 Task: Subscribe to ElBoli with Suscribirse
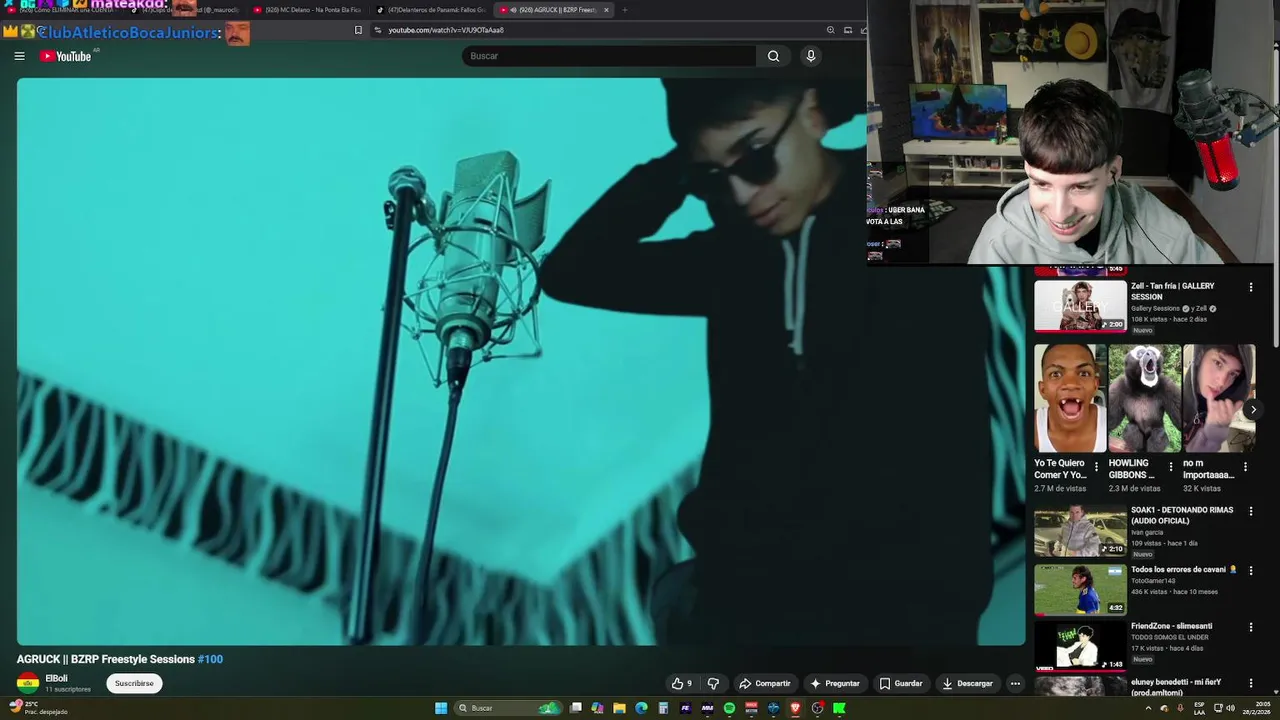click(x=134, y=684)
